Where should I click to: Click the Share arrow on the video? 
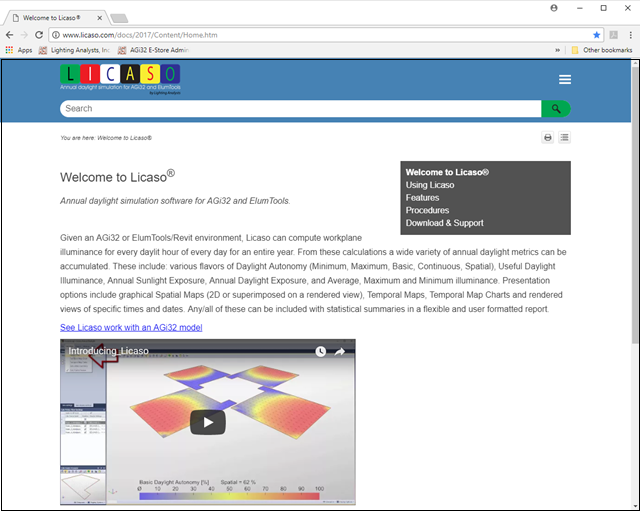click(340, 352)
